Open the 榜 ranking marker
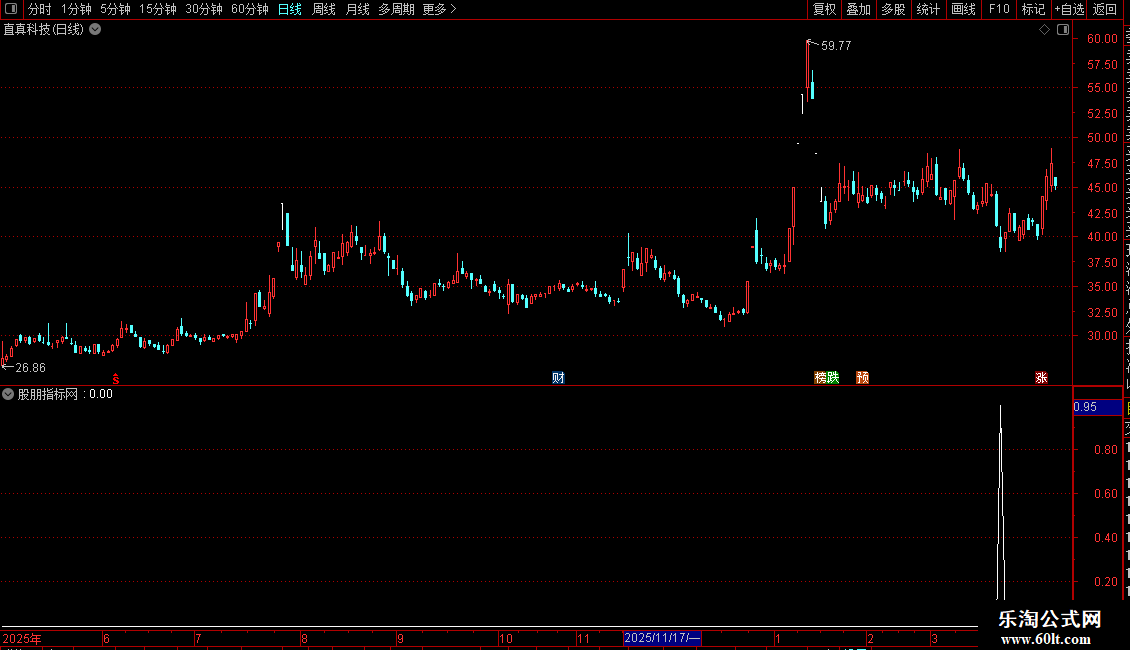This screenshot has height=650, width=1130. pyautogui.click(x=820, y=378)
